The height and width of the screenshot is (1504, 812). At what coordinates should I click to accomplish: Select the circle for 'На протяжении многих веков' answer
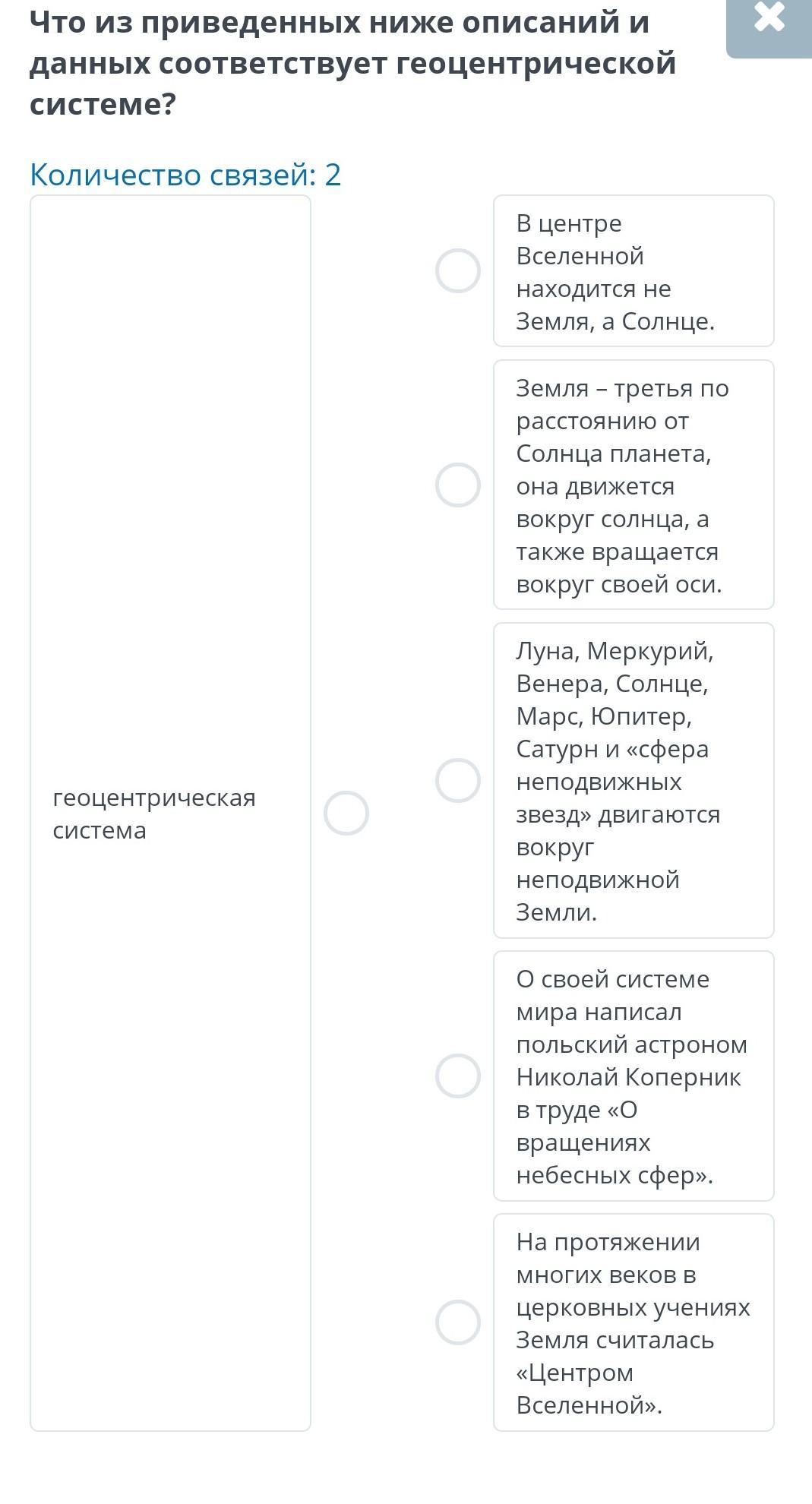pos(458,1322)
